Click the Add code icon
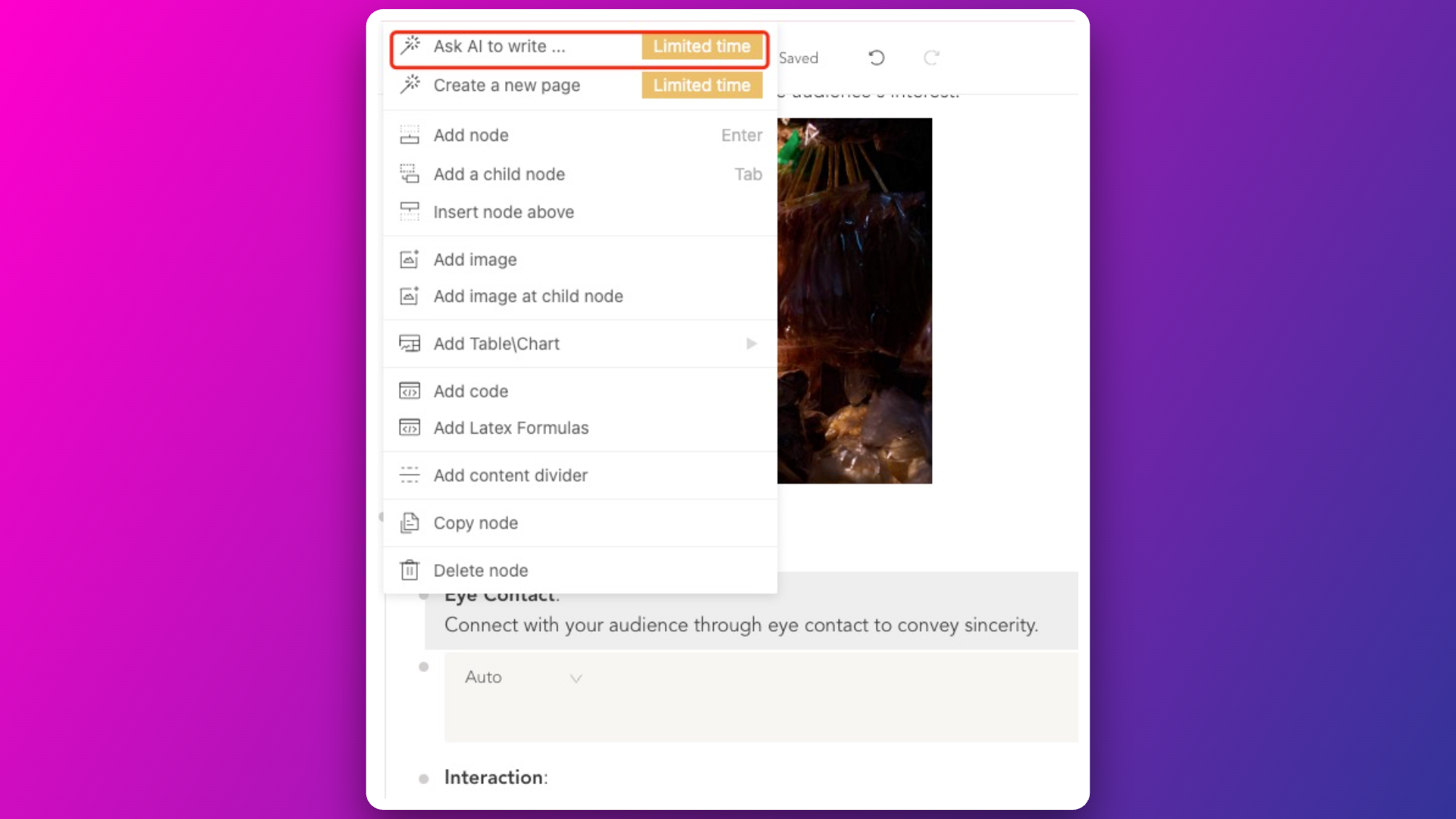Viewport: 1456px width, 819px height. click(409, 390)
